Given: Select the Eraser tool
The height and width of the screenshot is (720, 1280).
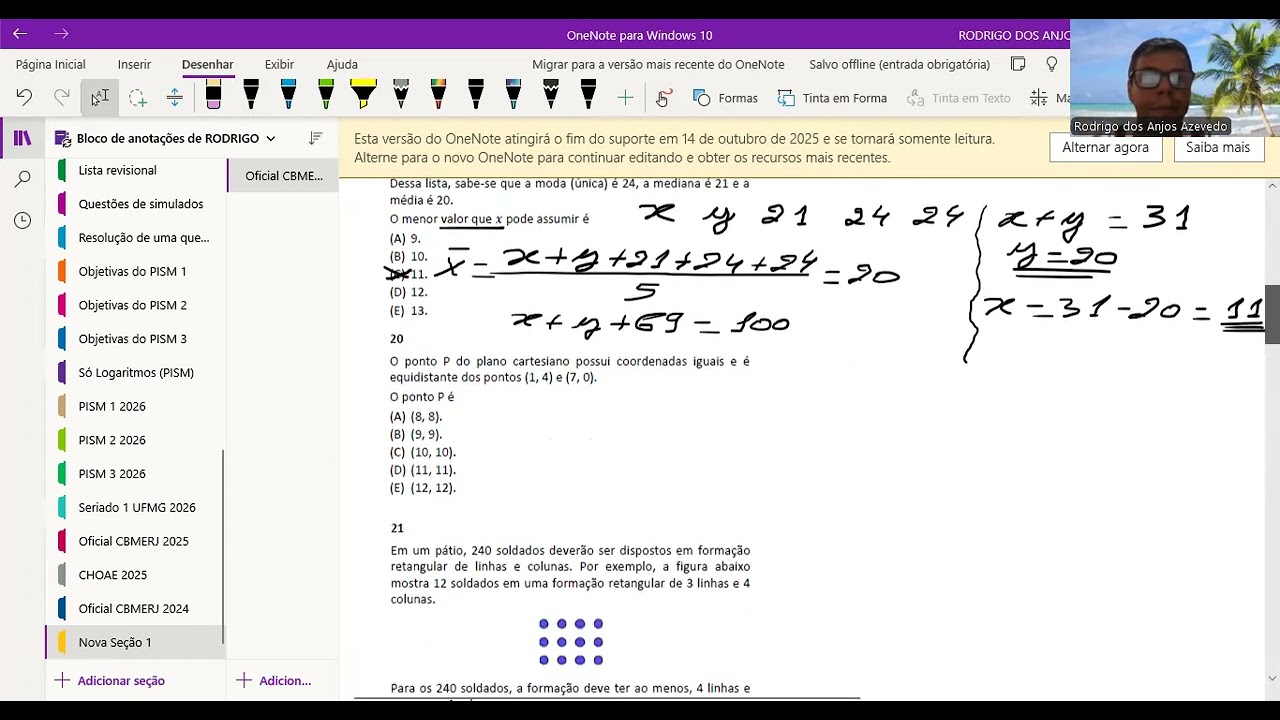Looking at the screenshot, I should [213, 96].
